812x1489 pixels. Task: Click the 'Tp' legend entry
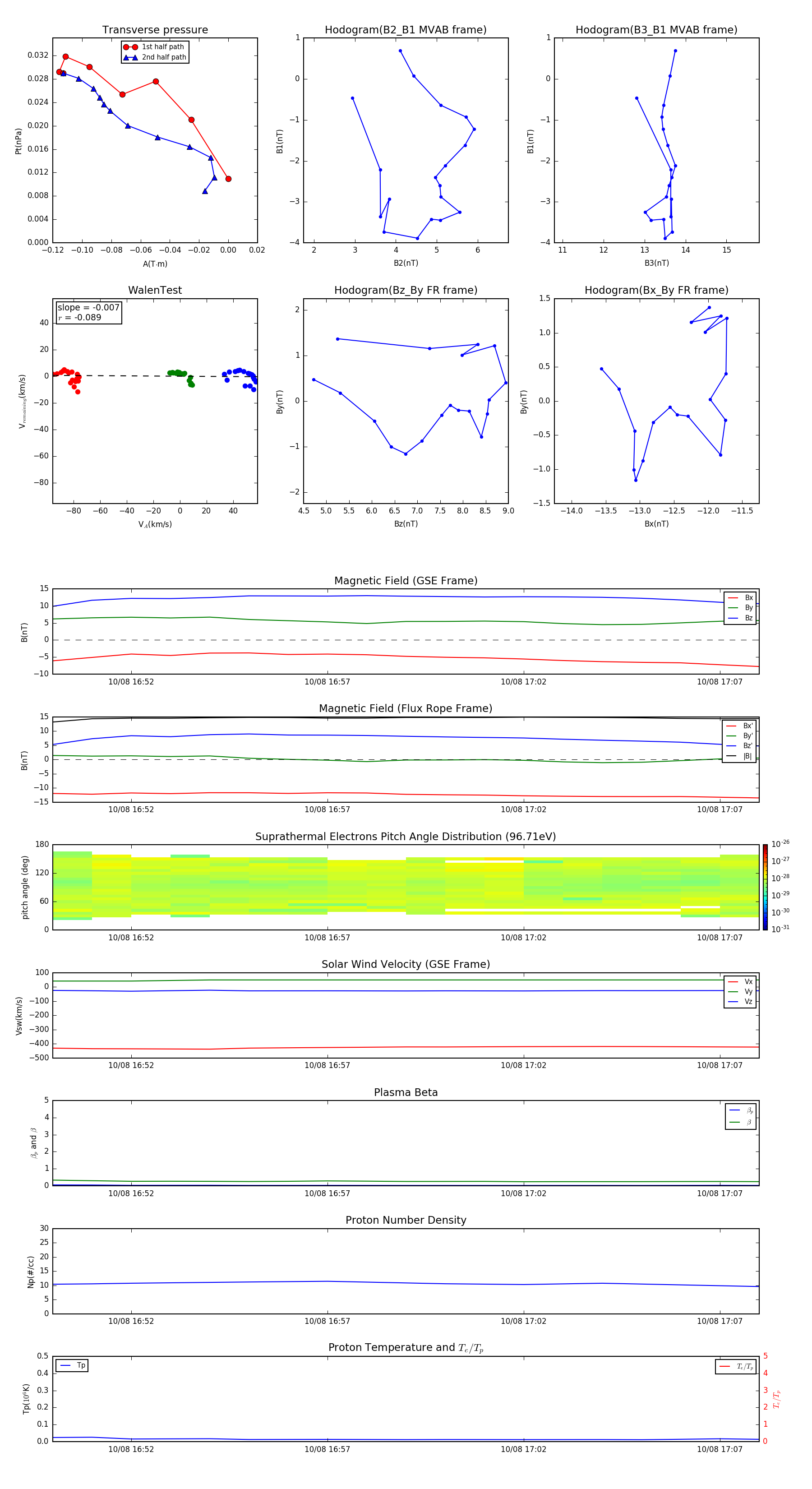click(x=72, y=1365)
